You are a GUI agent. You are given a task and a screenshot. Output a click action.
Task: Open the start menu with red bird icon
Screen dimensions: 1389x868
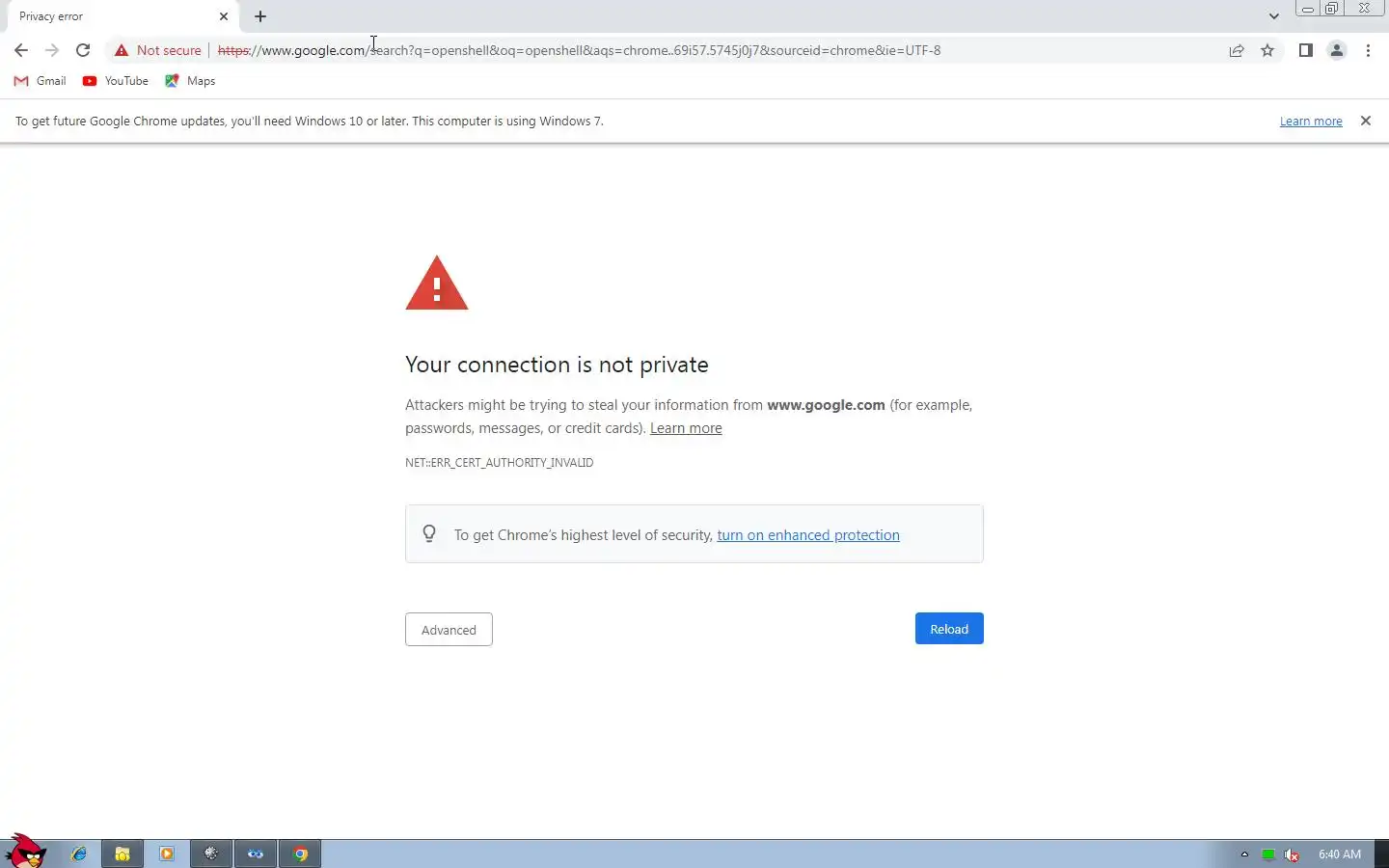[x=26, y=853]
